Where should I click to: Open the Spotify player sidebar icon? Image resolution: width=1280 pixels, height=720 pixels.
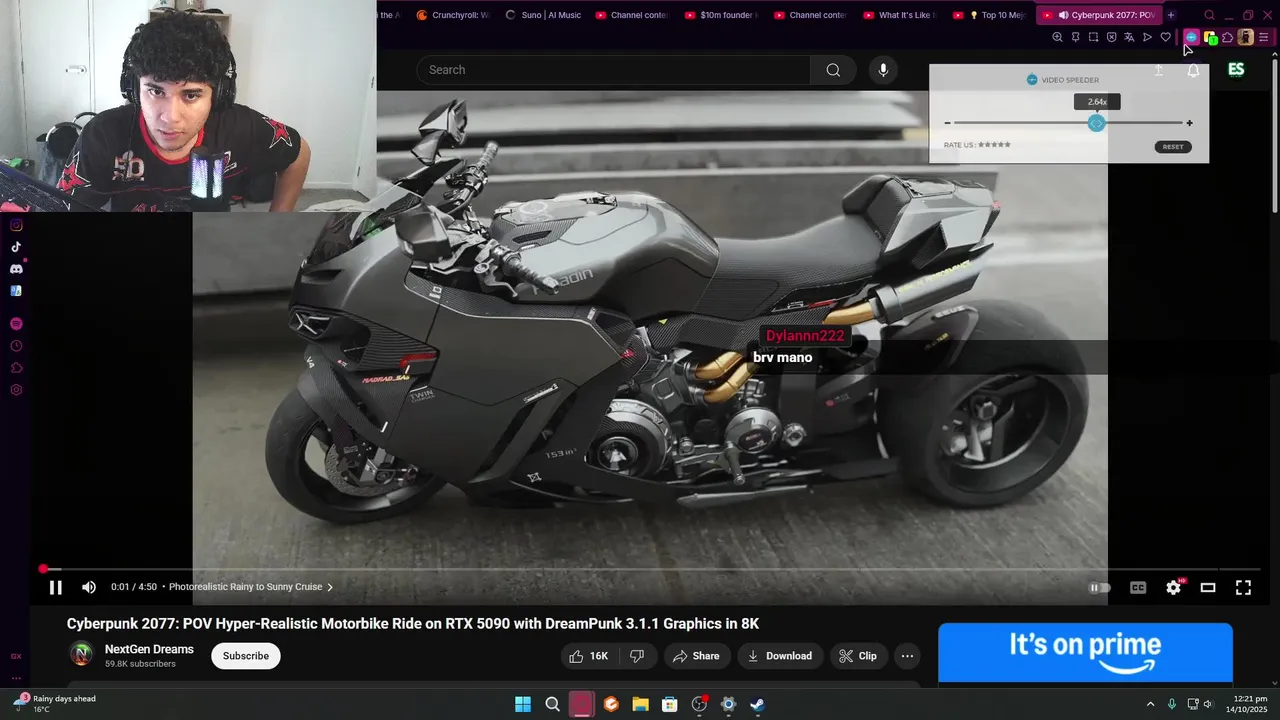coord(16,324)
